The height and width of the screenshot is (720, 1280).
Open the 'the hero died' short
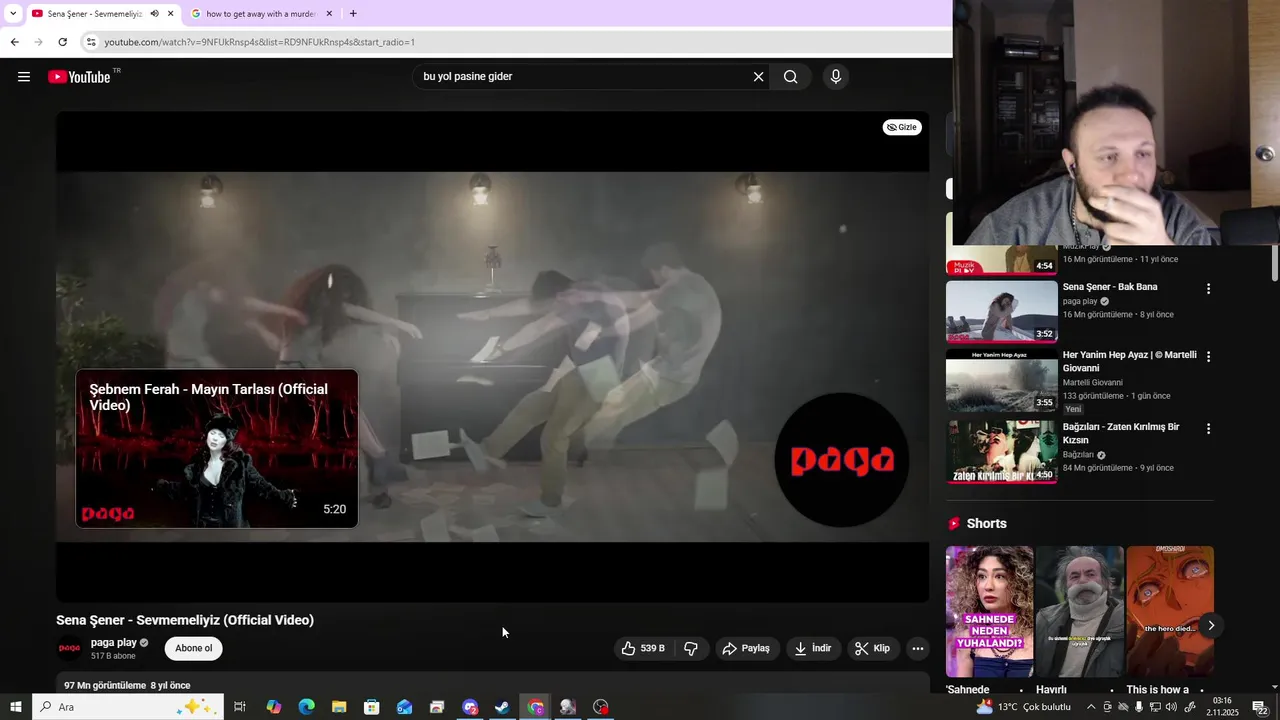[1170, 611]
